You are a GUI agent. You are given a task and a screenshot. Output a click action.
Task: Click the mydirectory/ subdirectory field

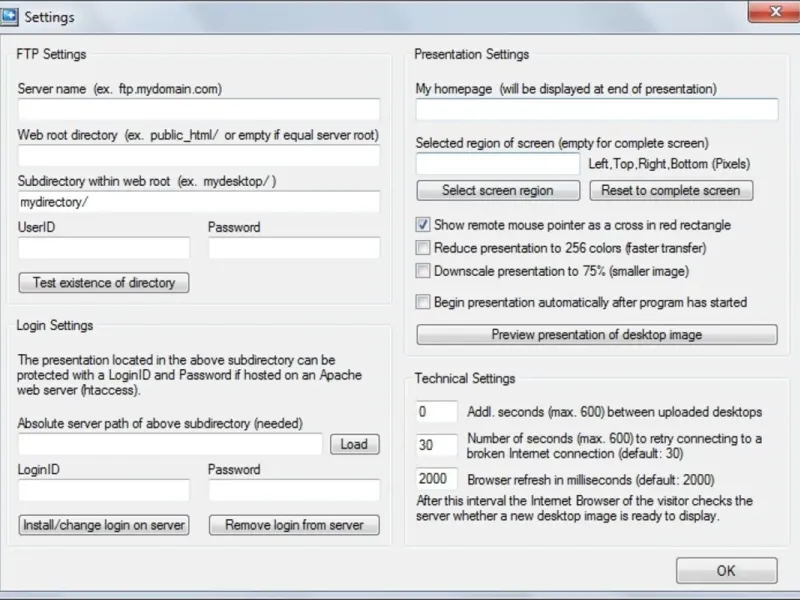(198, 202)
